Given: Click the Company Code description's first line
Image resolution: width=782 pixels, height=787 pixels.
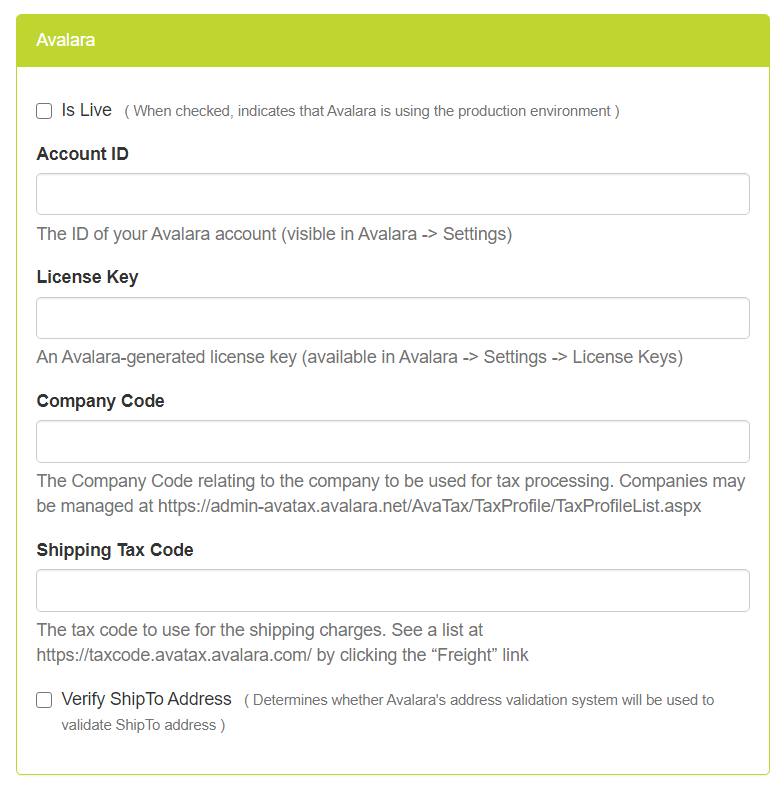Looking at the screenshot, I should point(390,481).
